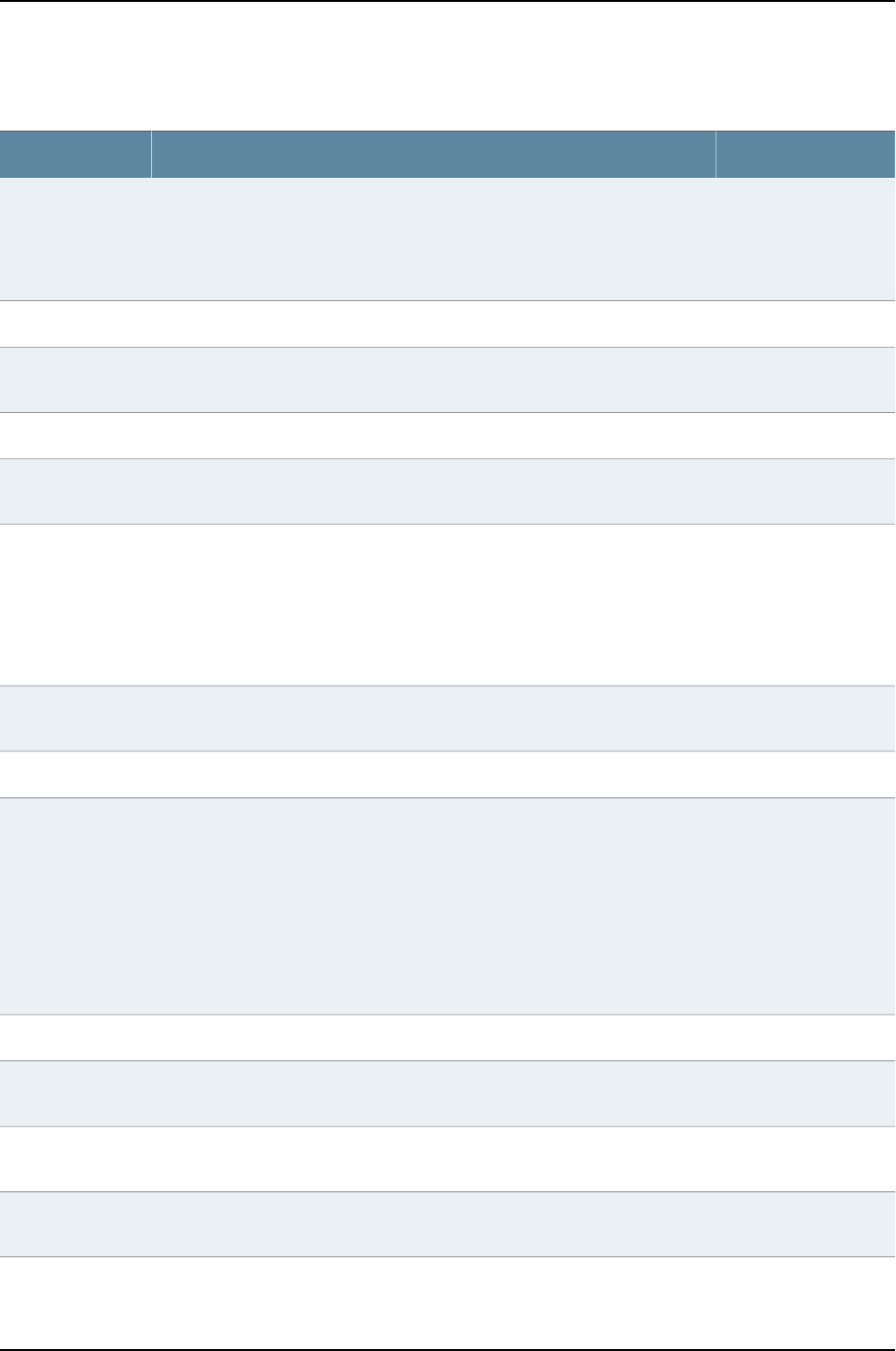Click the sixth row, a tall white row
The height and width of the screenshot is (1351, 896).
point(448,604)
